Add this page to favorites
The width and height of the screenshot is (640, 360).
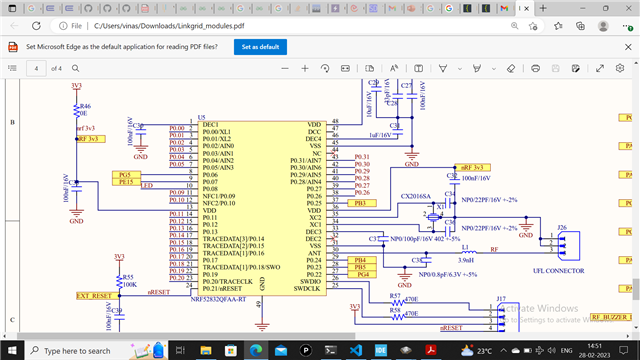[533, 26]
